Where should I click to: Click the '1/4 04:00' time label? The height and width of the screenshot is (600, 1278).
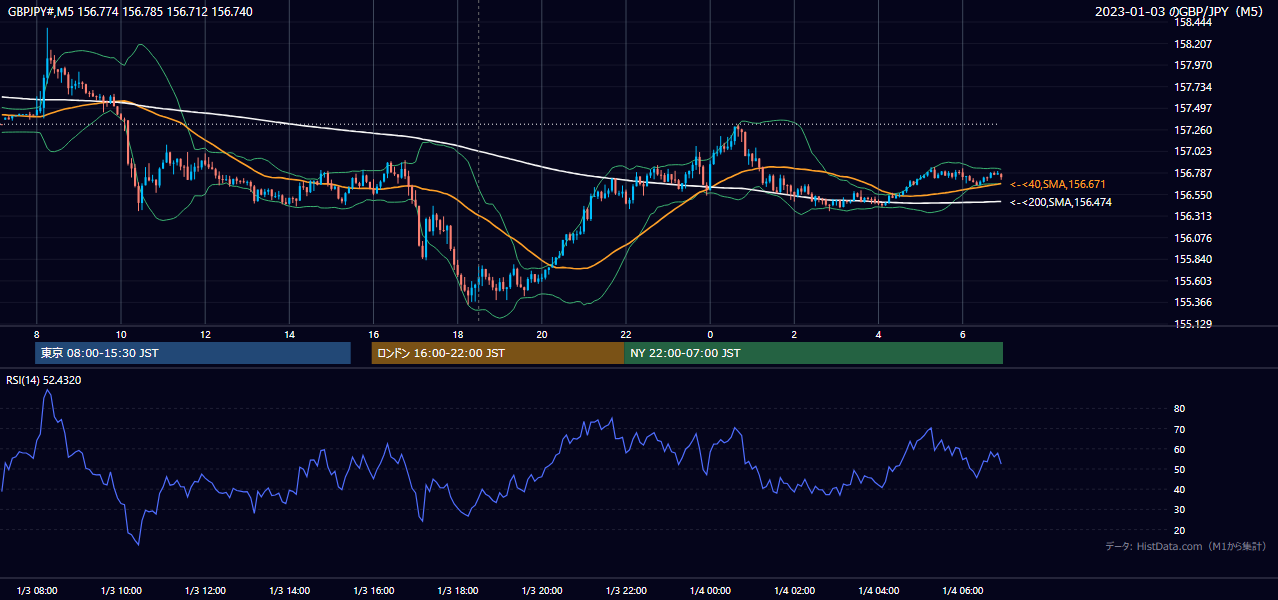tap(878, 590)
